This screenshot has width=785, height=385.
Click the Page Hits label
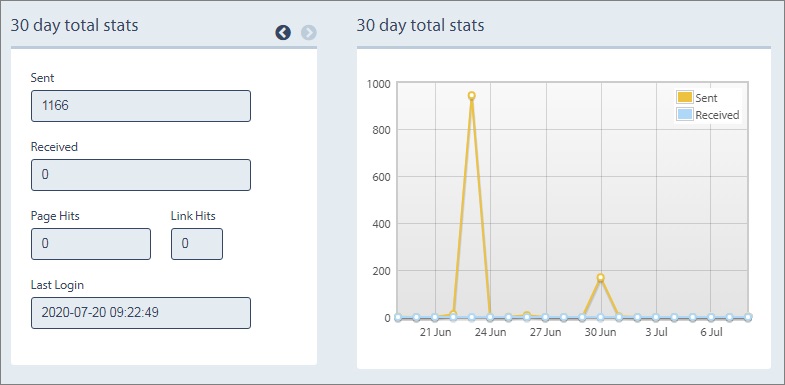pyautogui.click(x=55, y=216)
